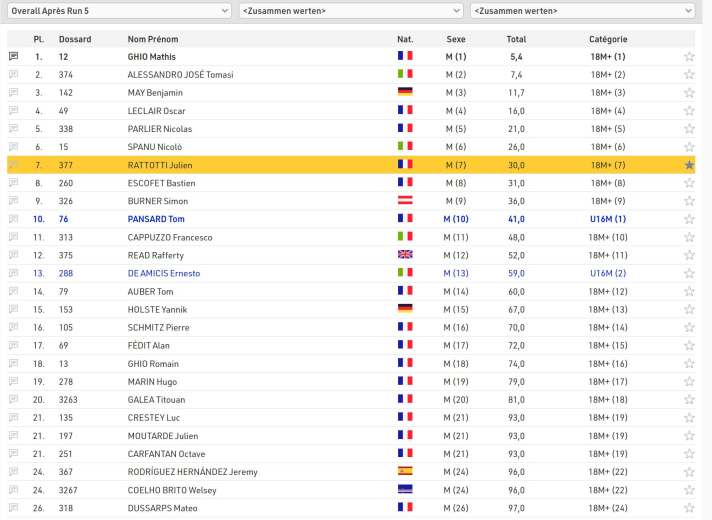Open the right 'Zusammen werten' dropdown

(583, 11)
